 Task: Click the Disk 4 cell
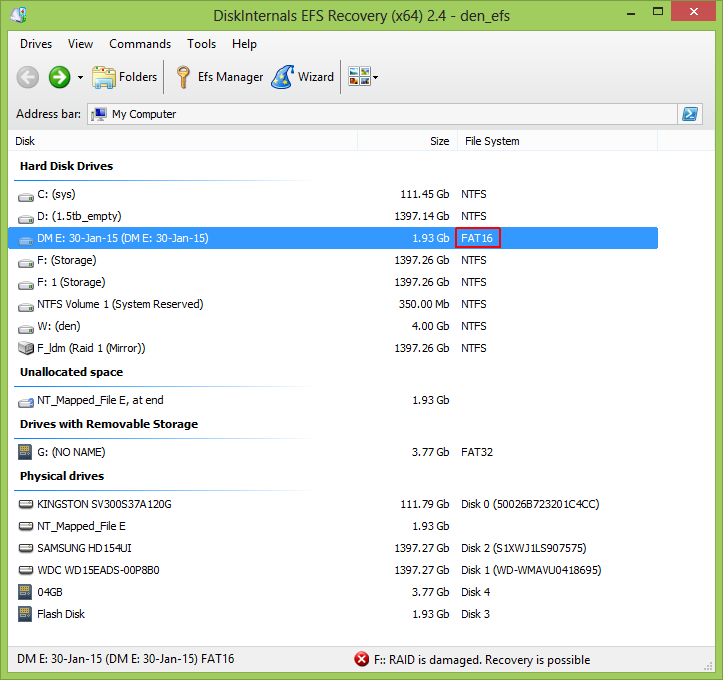[475, 592]
